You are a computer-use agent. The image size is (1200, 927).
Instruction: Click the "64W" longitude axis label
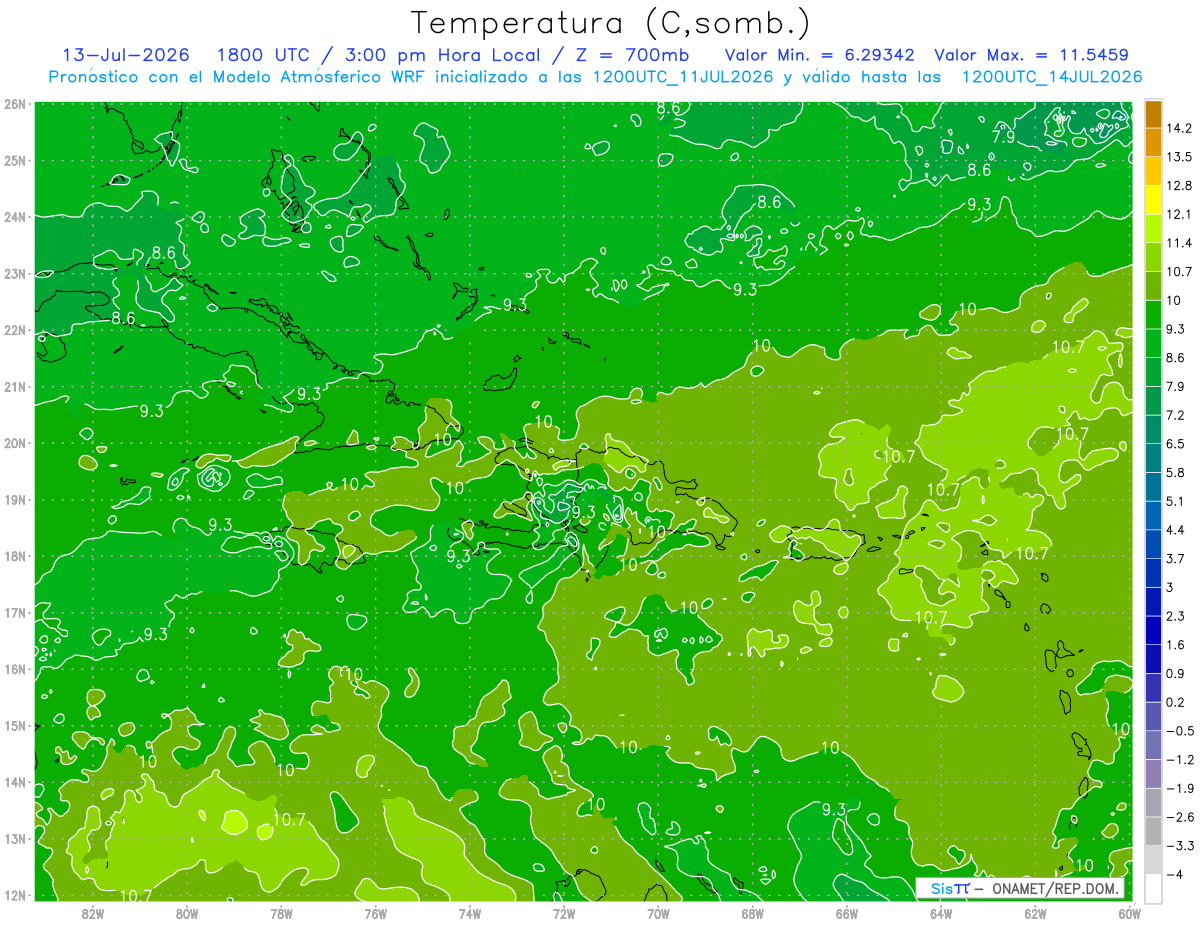point(940,914)
